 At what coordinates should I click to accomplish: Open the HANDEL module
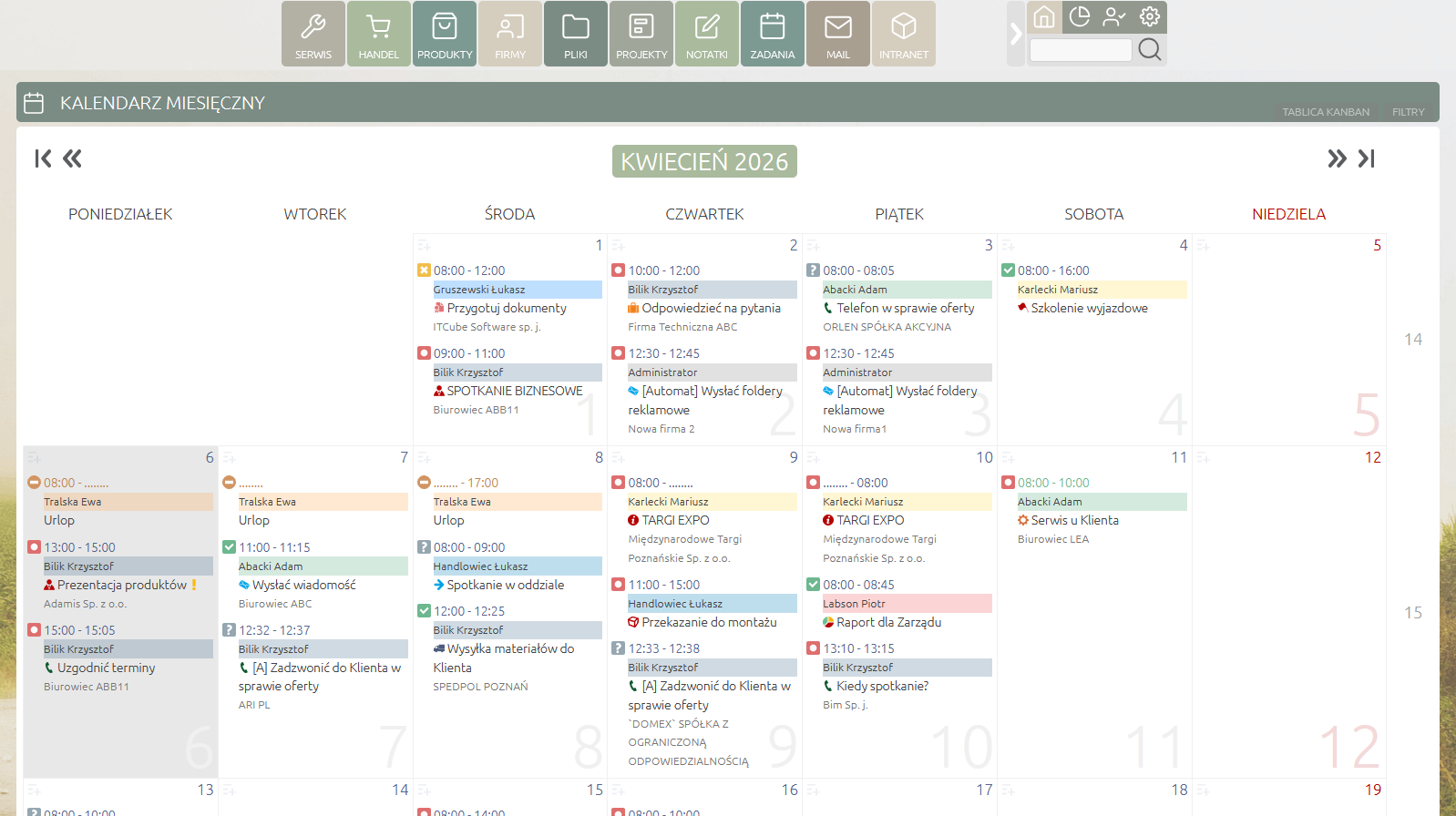coord(379,34)
